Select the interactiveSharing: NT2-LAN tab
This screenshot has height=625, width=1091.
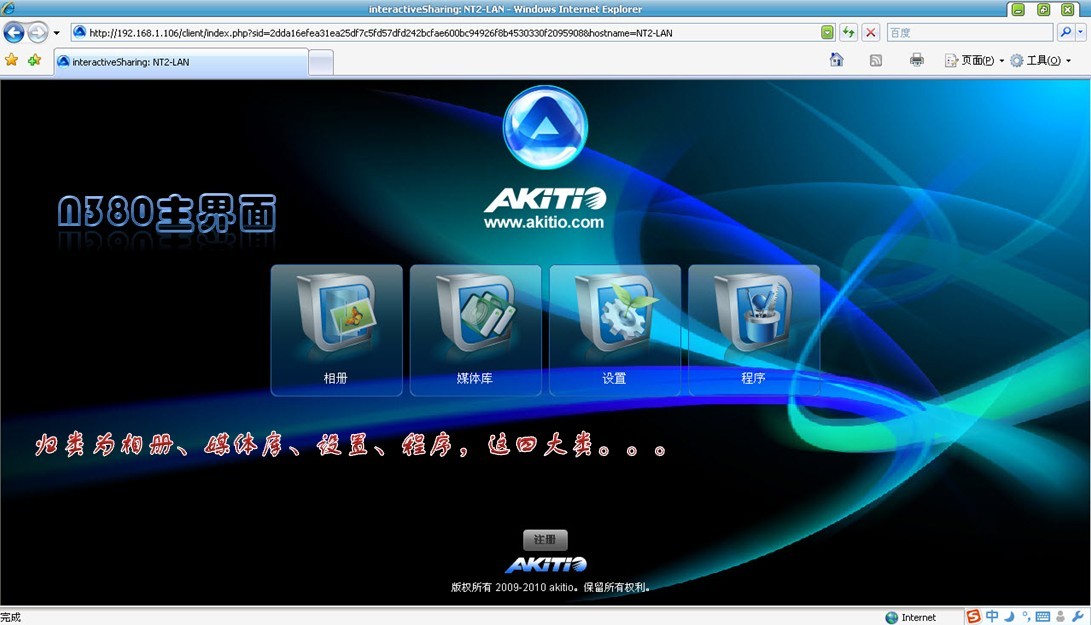pyautogui.click(x=181, y=62)
